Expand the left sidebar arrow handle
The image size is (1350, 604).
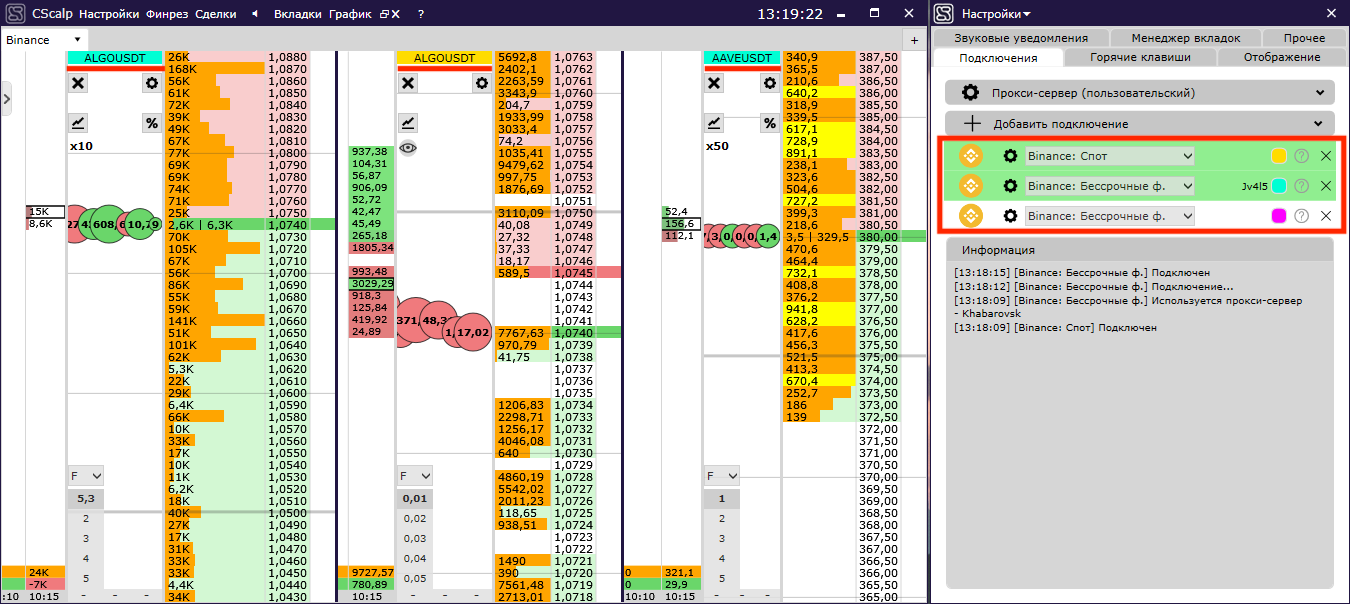click(x=6, y=98)
